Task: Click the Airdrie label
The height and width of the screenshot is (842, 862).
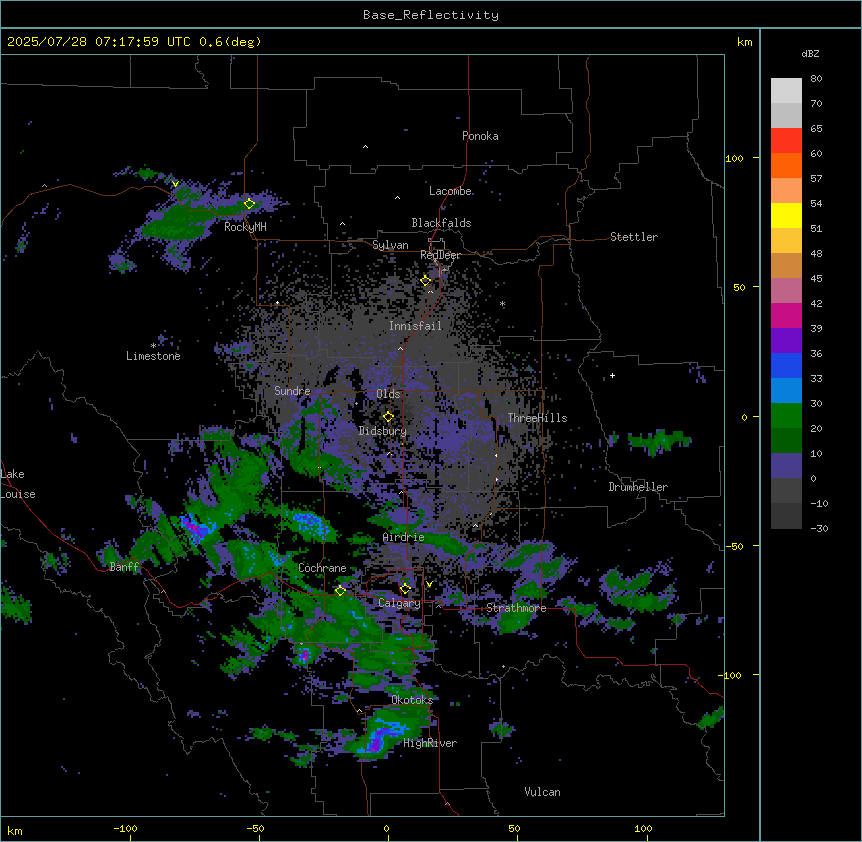Action: (404, 537)
